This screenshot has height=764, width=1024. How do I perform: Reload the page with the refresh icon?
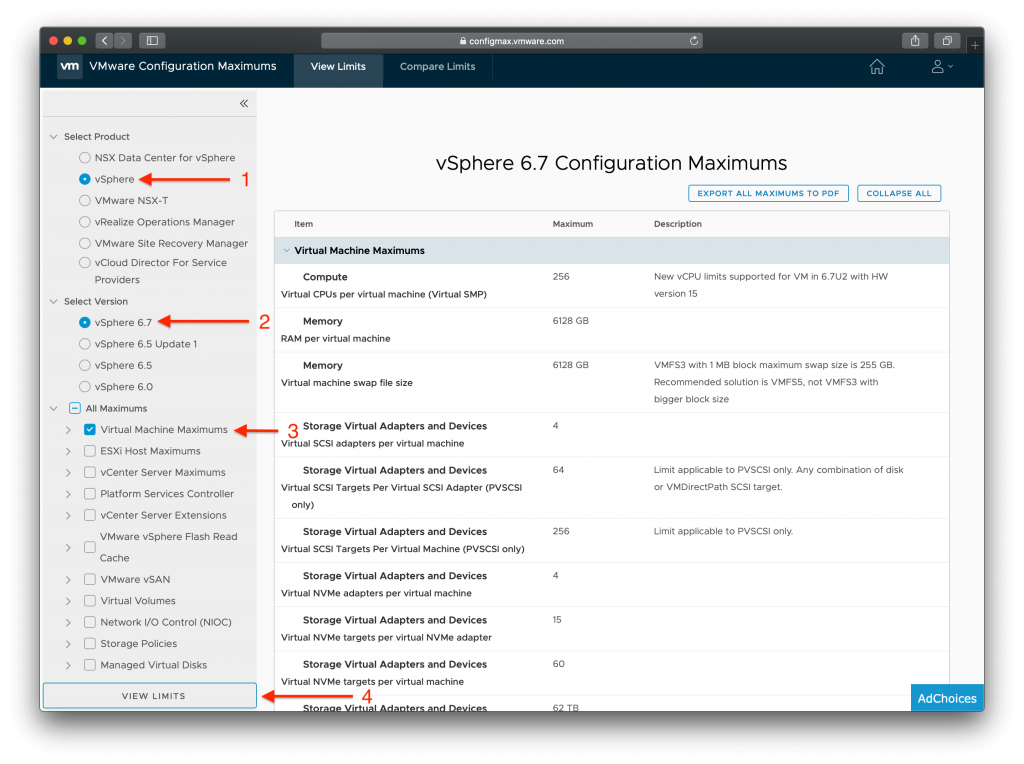(x=694, y=40)
